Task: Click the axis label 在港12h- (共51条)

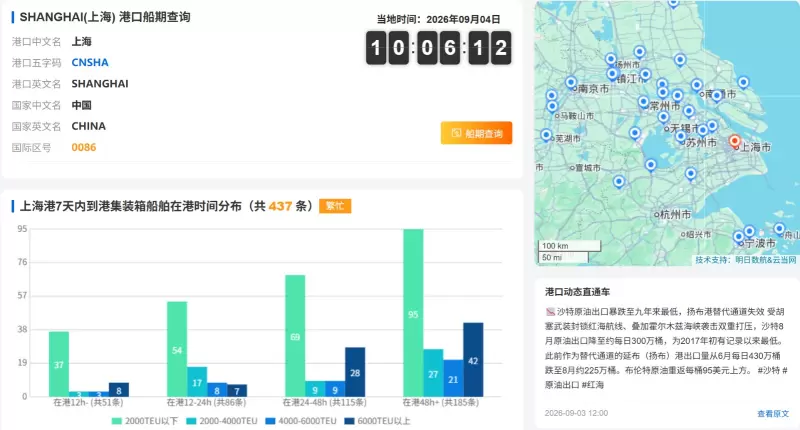Action: (88, 402)
